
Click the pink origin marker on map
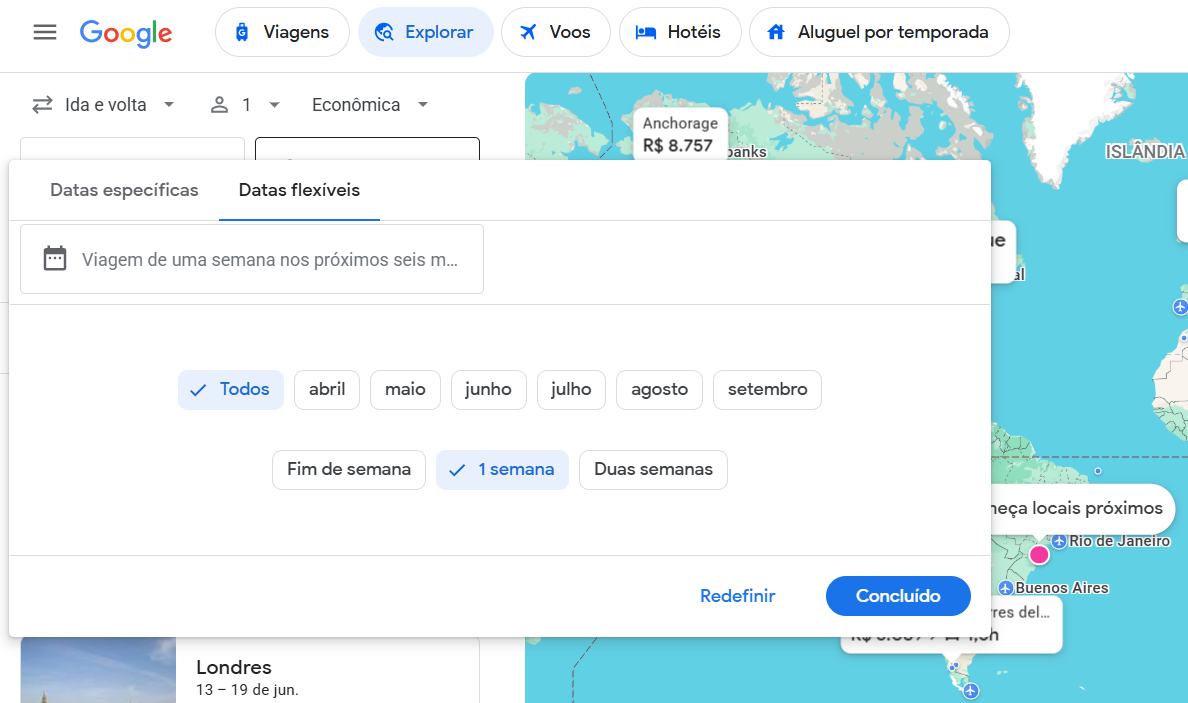point(1039,555)
